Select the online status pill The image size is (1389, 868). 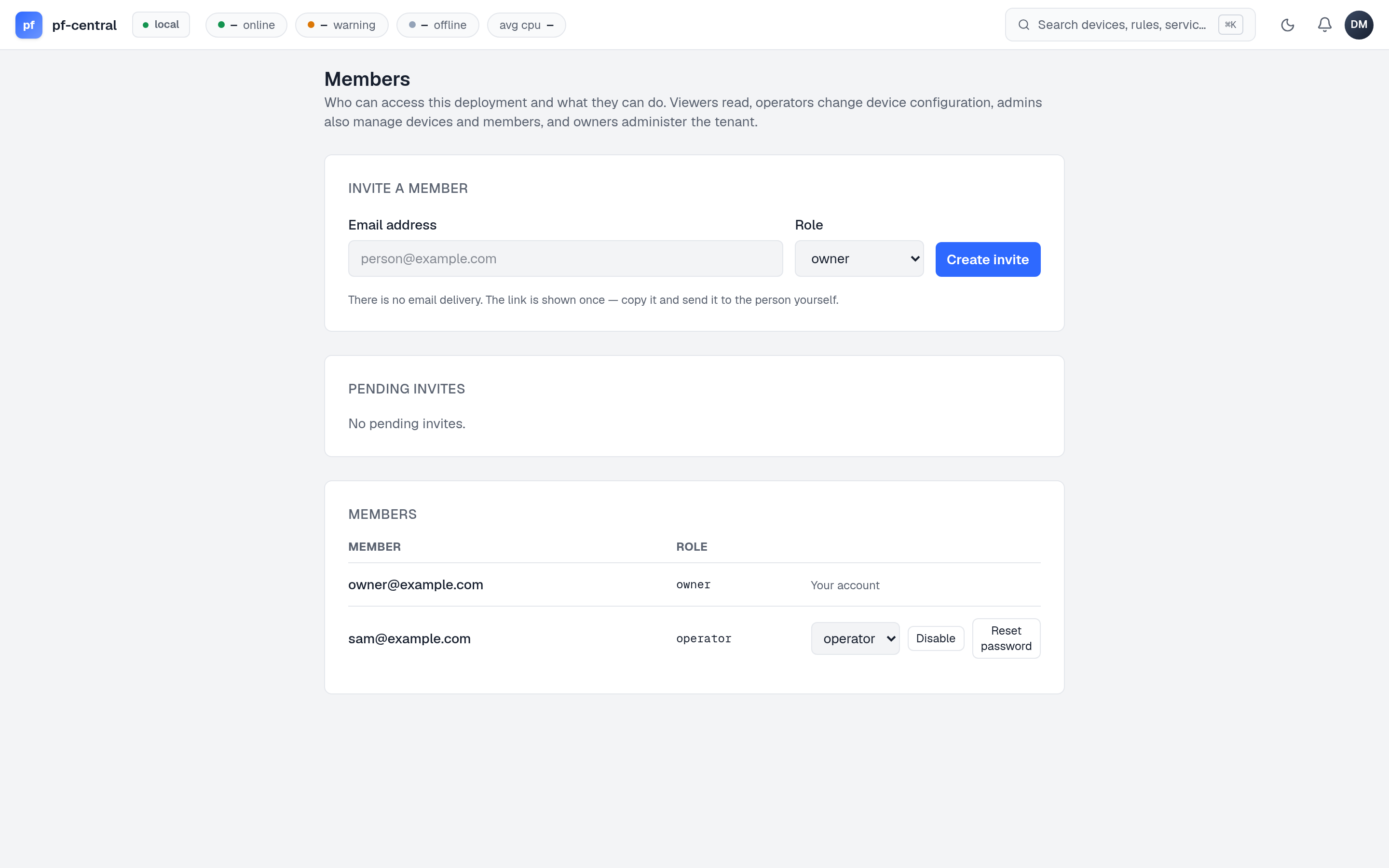(x=246, y=25)
